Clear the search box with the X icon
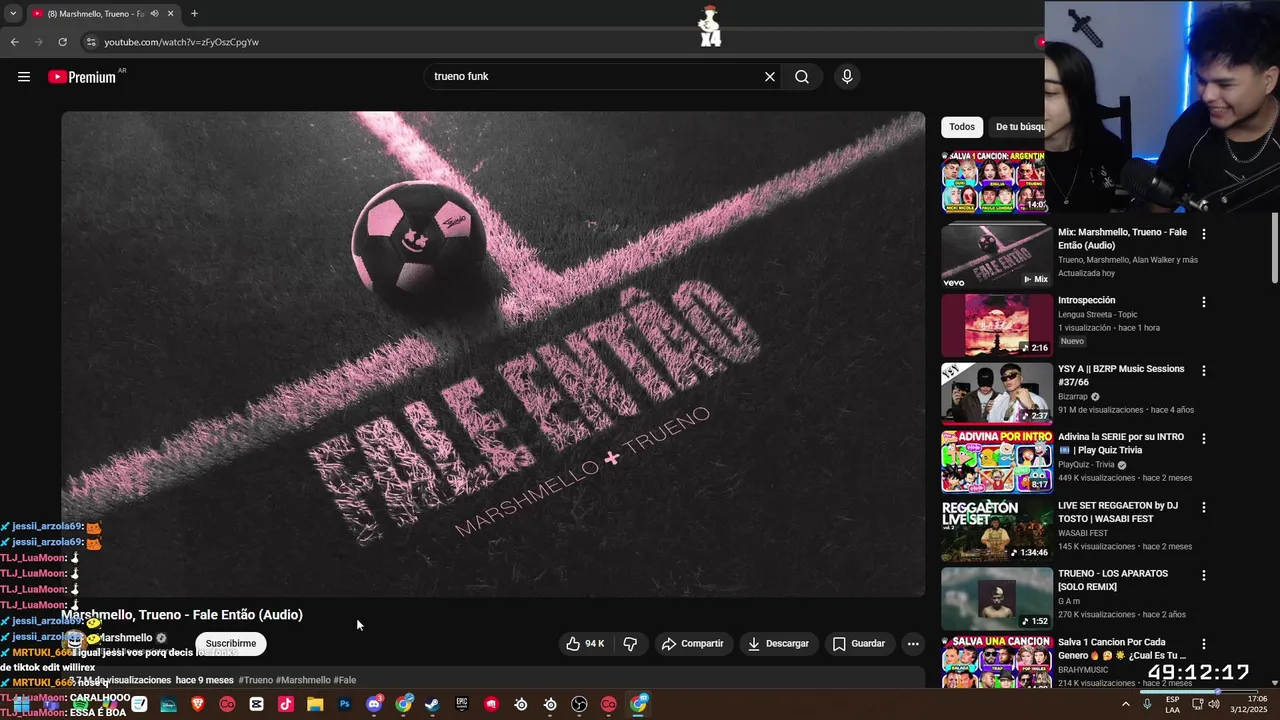Image resolution: width=1280 pixels, height=720 pixels. pyautogui.click(x=770, y=76)
